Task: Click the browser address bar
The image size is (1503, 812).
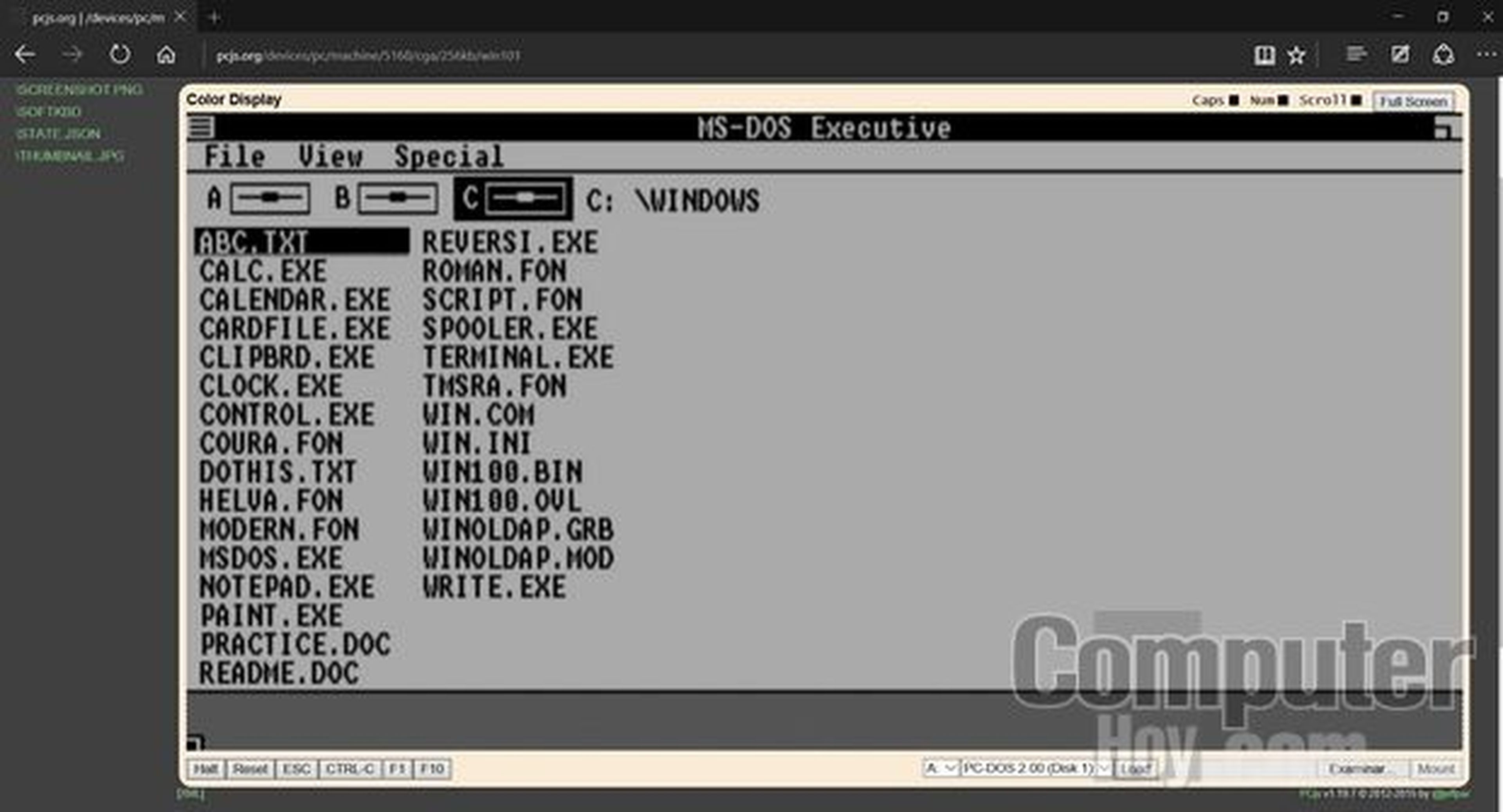Action: pos(723,56)
